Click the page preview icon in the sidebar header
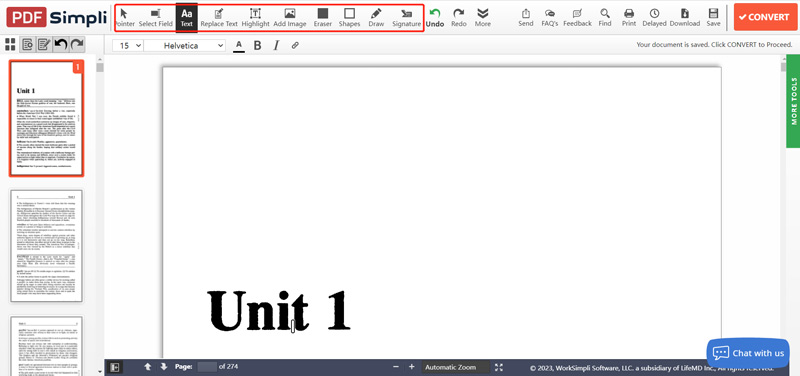Screen dimensions: 800x376 point(28,45)
